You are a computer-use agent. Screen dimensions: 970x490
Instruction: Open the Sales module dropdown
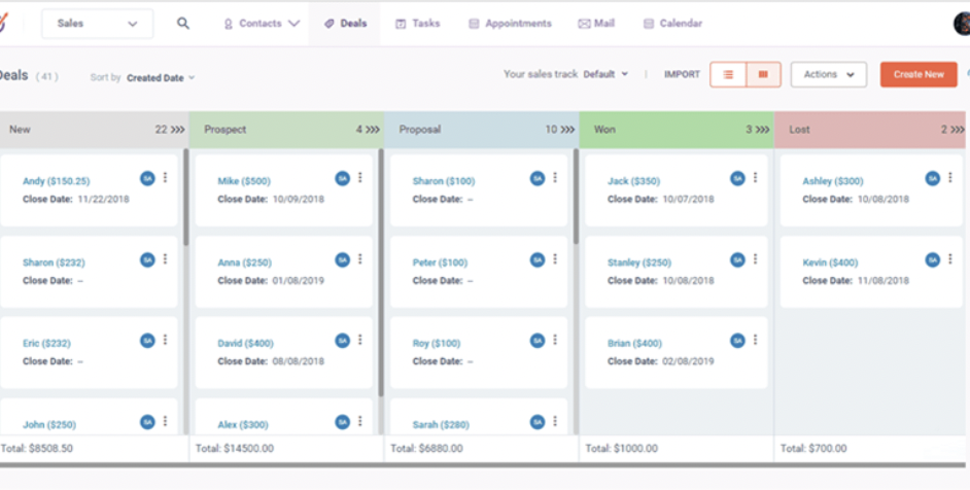(97, 23)
